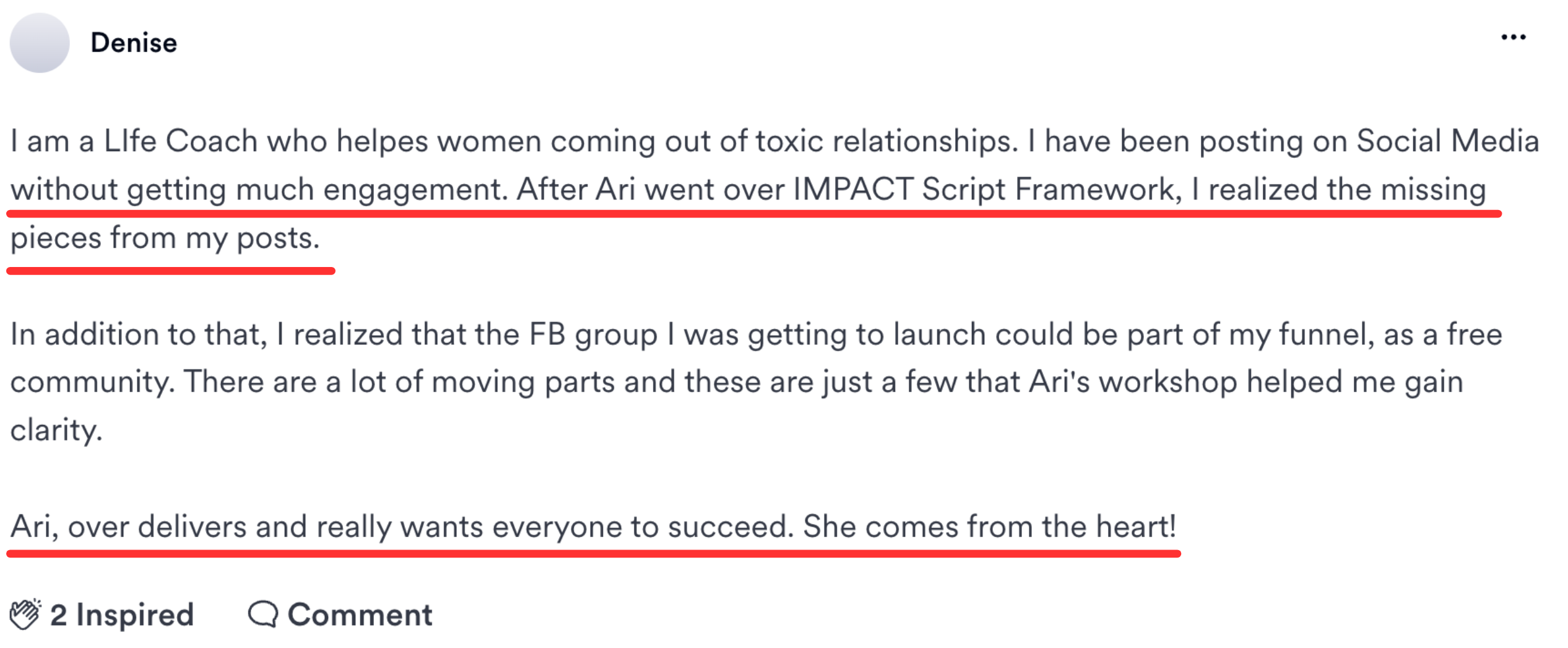Screen dimensions: 1568x648
Task: Click the words "Social Media"
Action: click(1447, 141)
